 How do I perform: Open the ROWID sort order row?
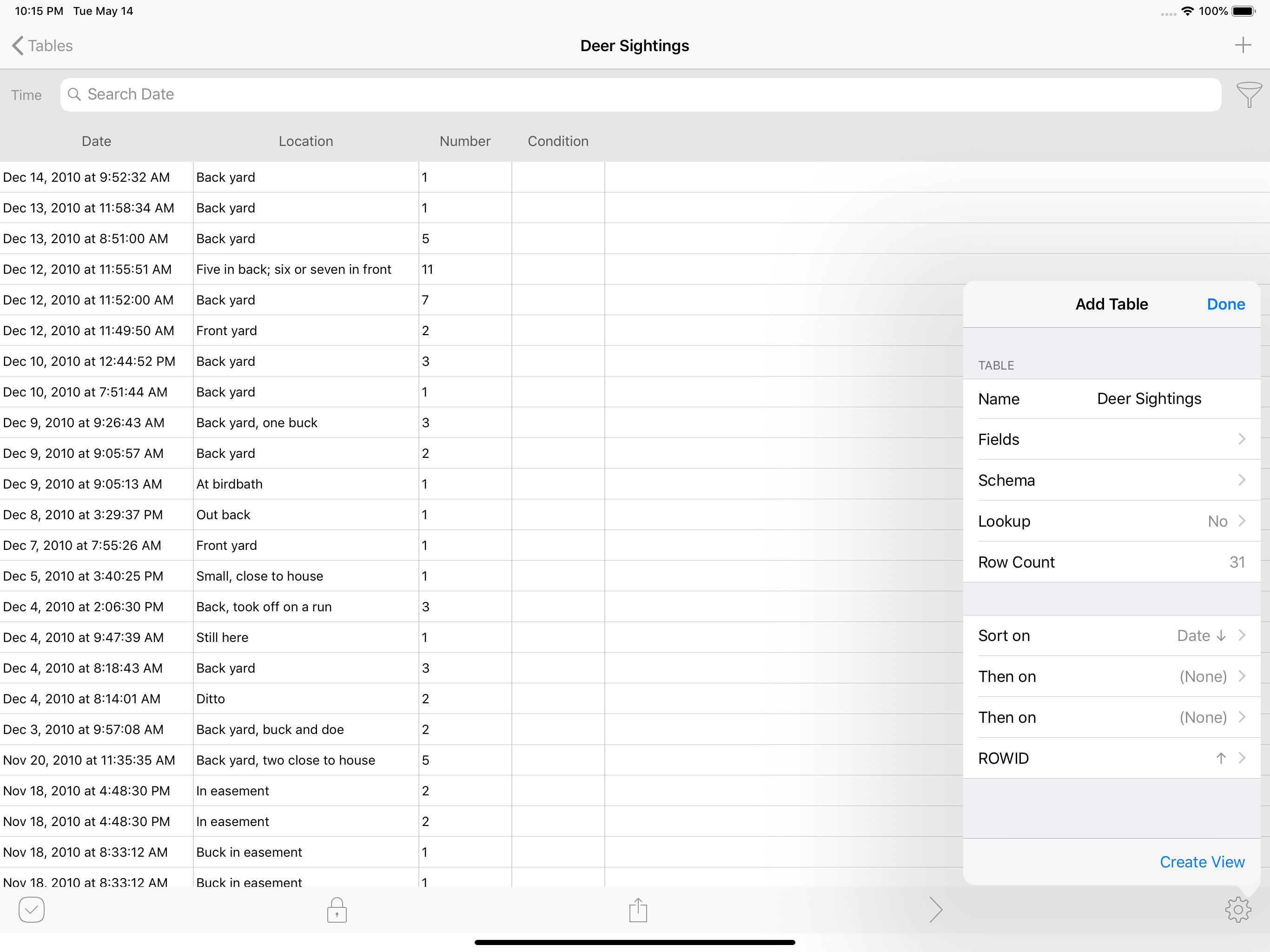tap(1111, 758)
